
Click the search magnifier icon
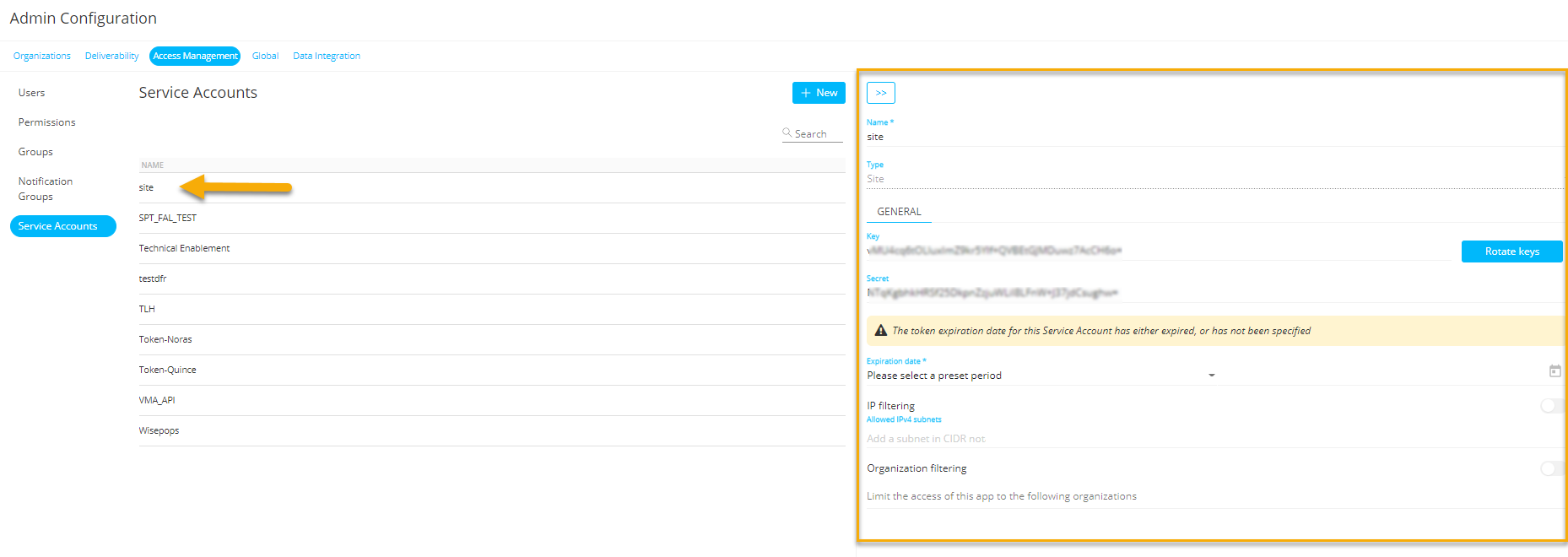tap(787, 132)
